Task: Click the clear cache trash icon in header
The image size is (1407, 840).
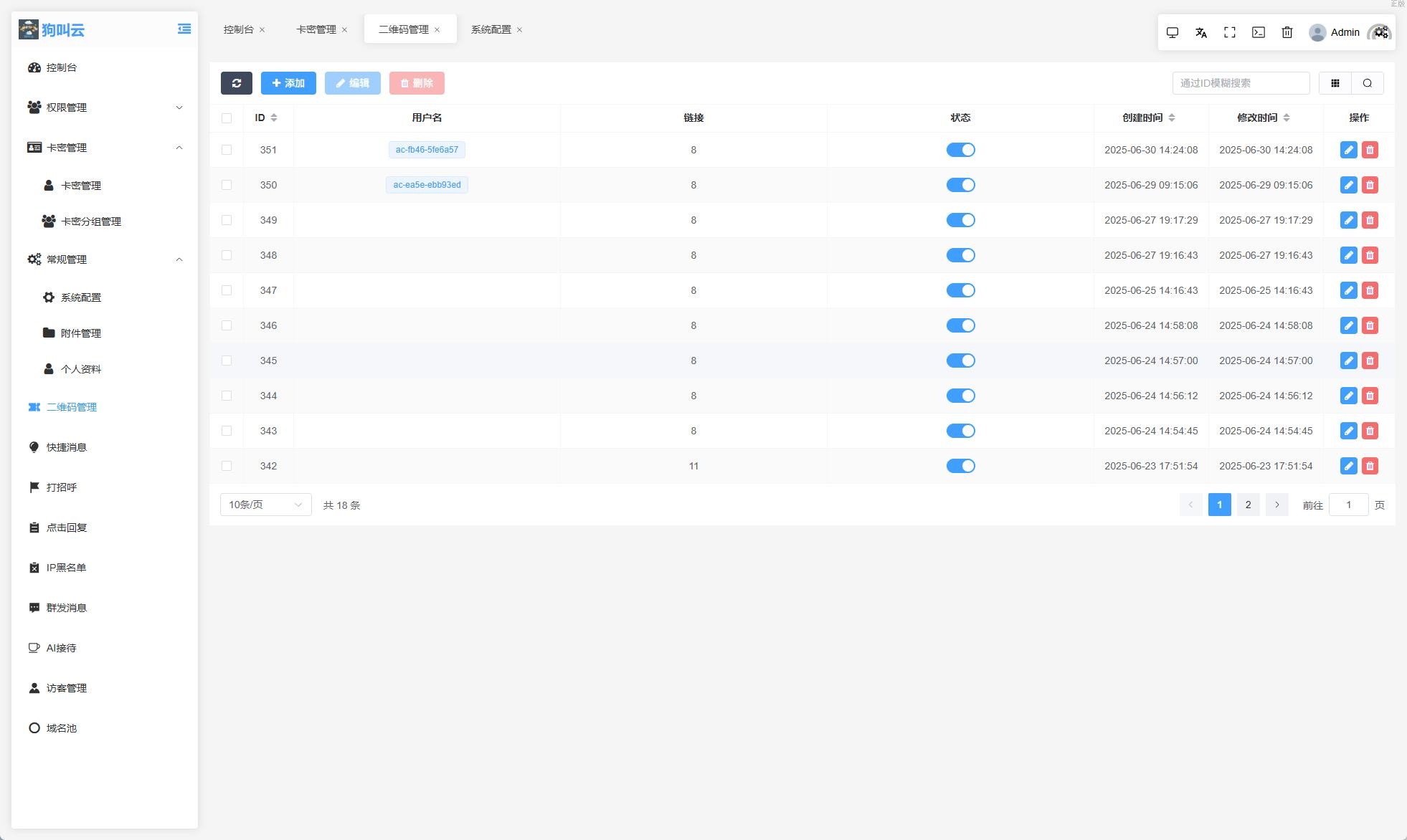Action: click(x=1287, y=32)
